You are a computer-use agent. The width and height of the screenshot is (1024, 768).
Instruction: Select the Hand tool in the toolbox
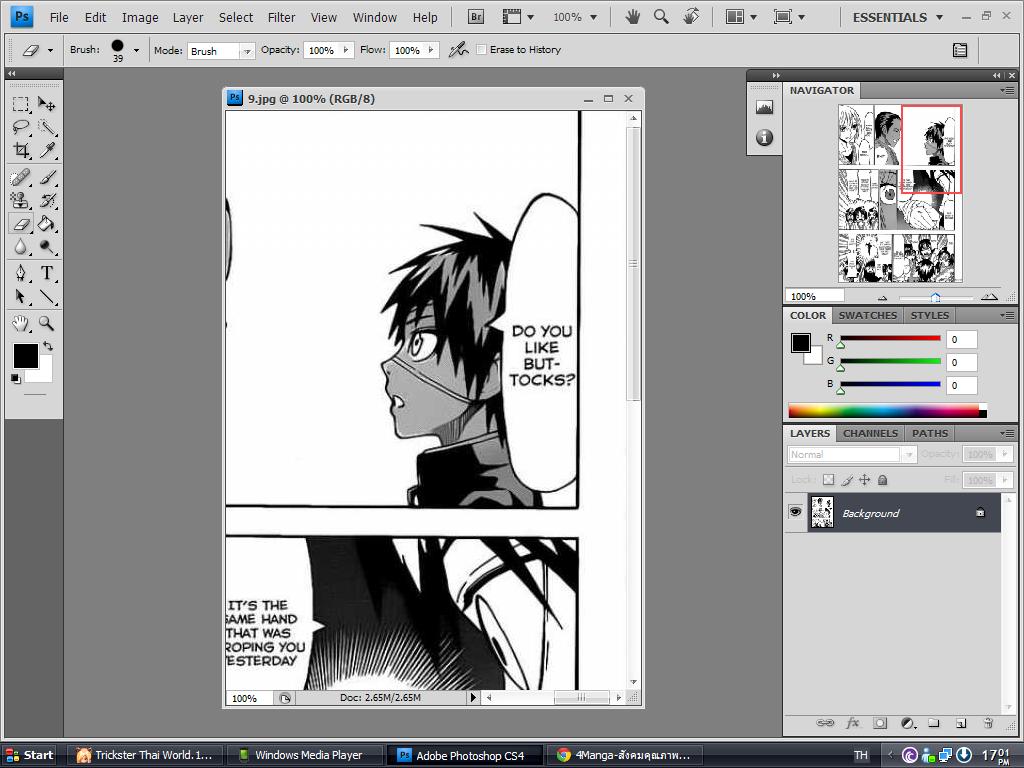click(21, 323)
